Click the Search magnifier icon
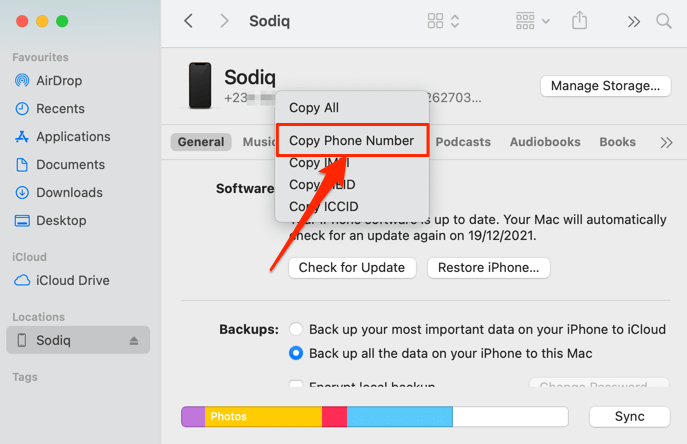 click(x=664, y=21)
